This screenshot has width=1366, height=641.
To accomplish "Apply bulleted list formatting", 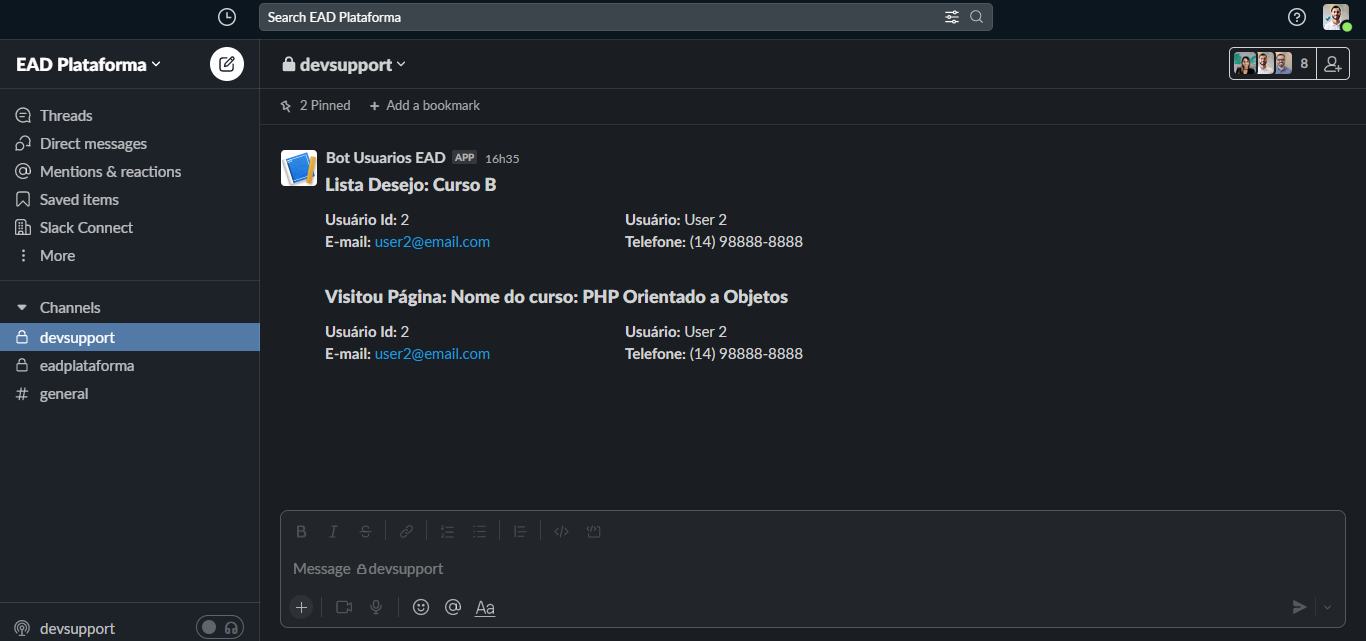I will click(x=479, y=532).
